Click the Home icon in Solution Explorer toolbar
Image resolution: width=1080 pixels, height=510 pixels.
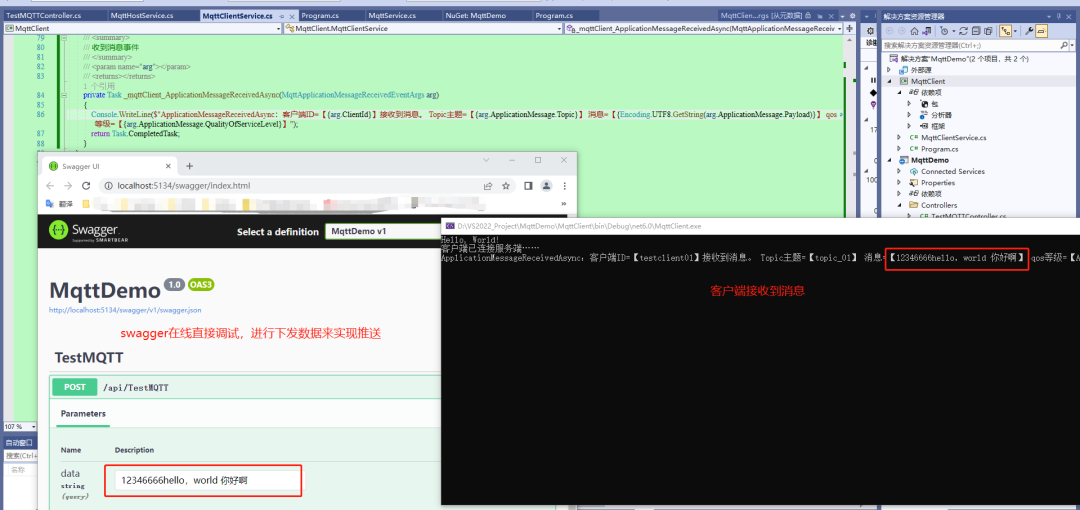pos(915,31)
